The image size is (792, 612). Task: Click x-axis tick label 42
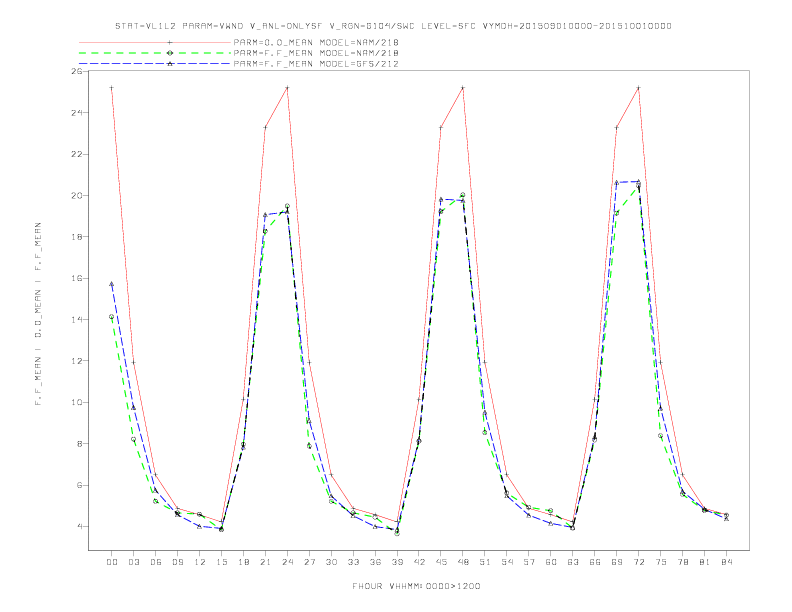pyautogui.click(x=419, y=562)
